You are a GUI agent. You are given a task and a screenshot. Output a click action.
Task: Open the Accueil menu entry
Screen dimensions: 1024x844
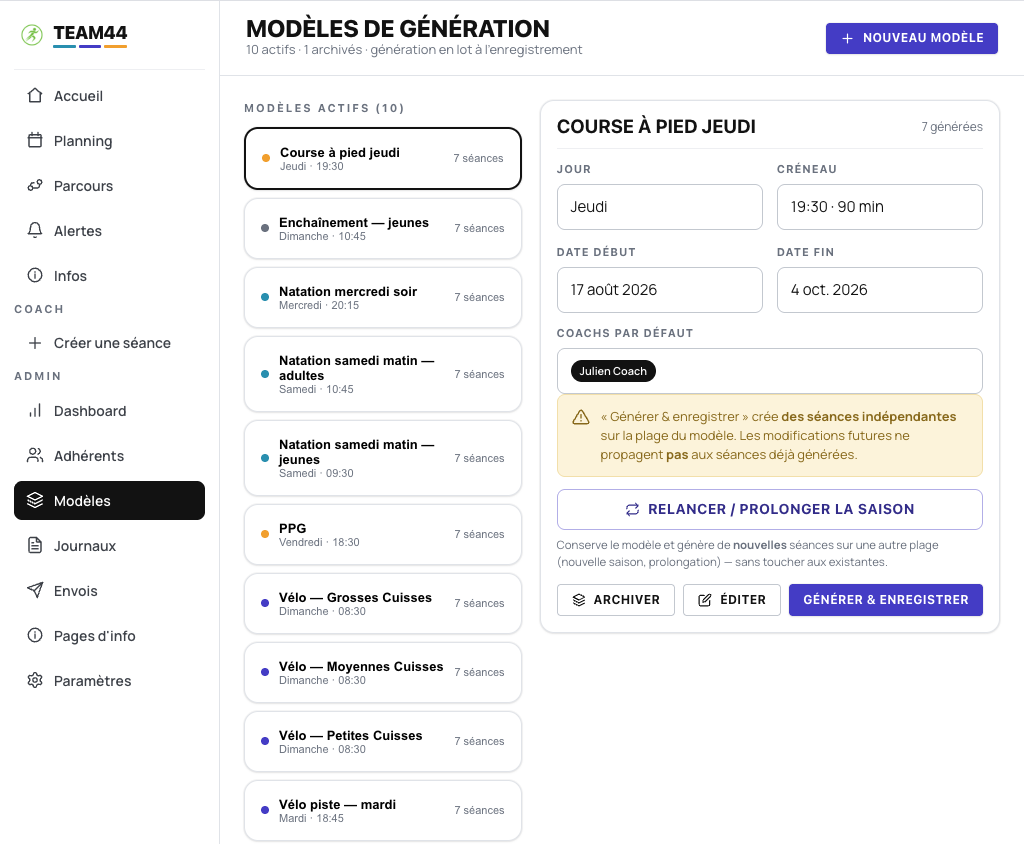pyautogui.click(x=109, y=96)
